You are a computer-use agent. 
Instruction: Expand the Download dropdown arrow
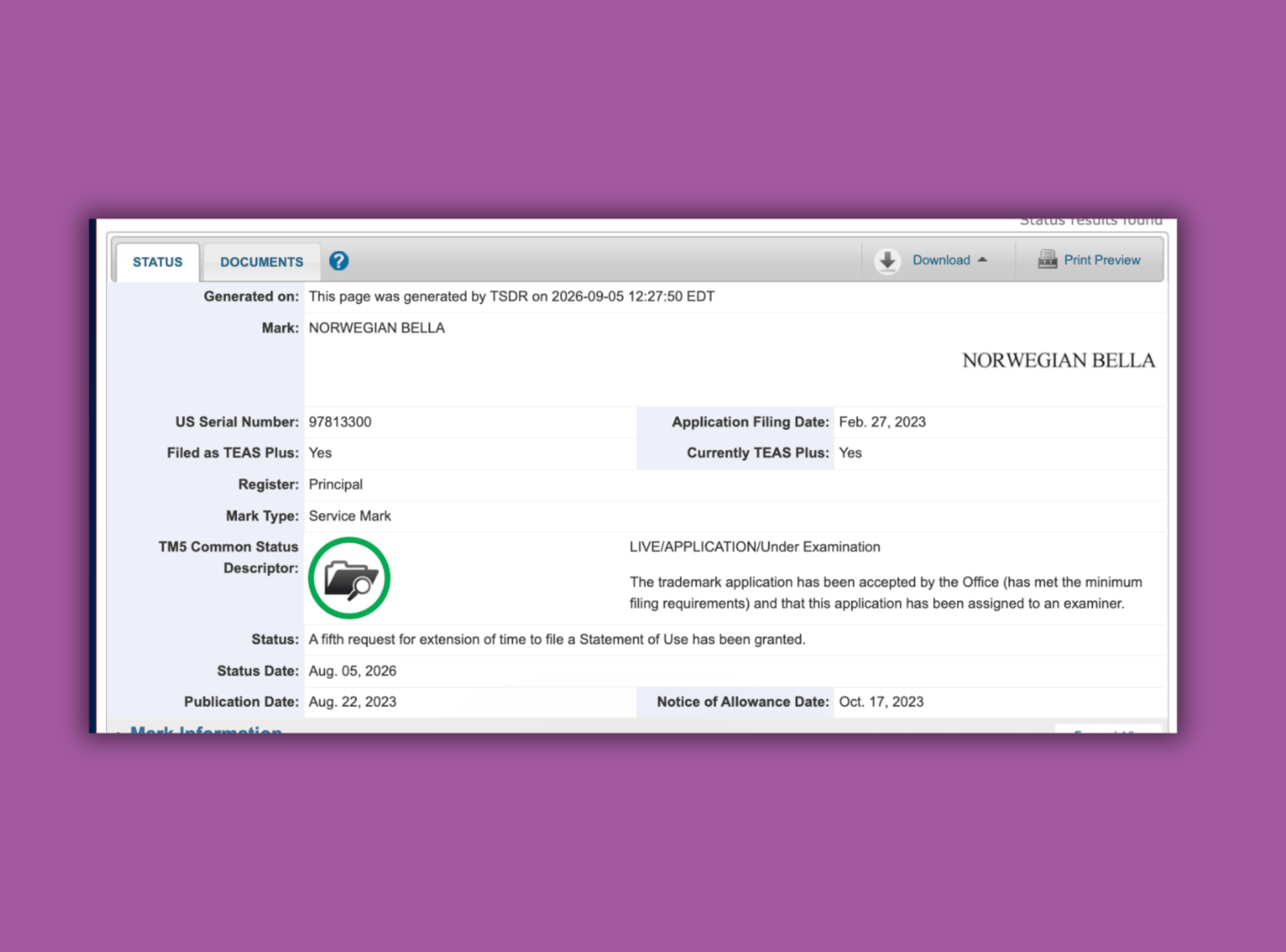[x=983, y=260]
